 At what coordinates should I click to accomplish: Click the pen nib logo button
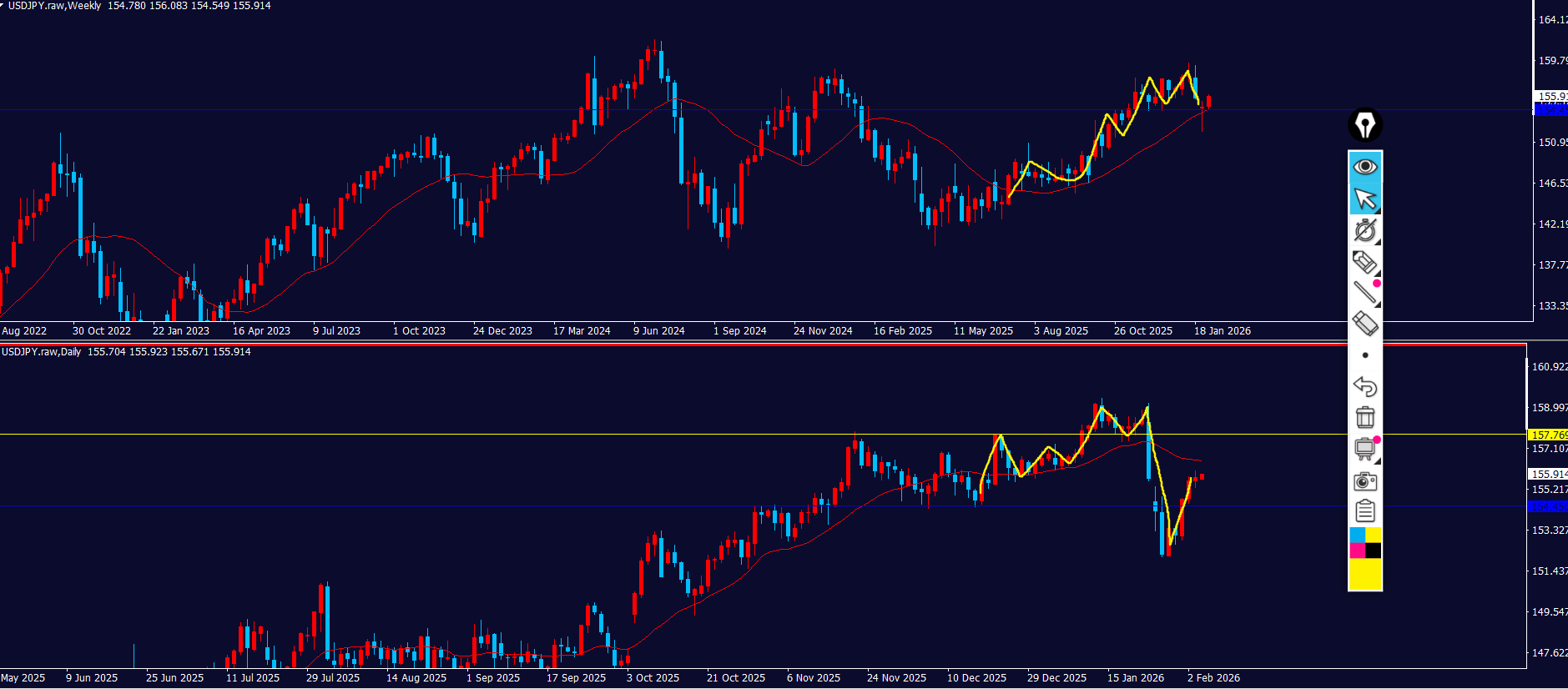[x=1364, y=125]
